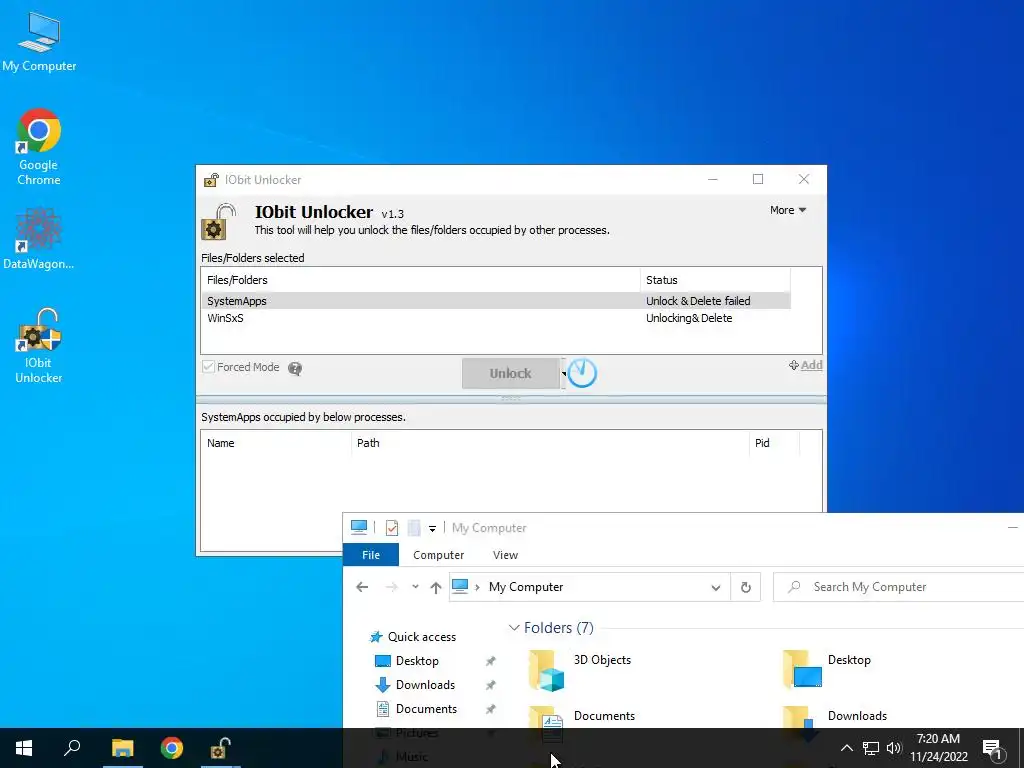Open the More dropdown in IObit Unlocker
Viewport: 1024px width, 768px height.
pos(788,210)
